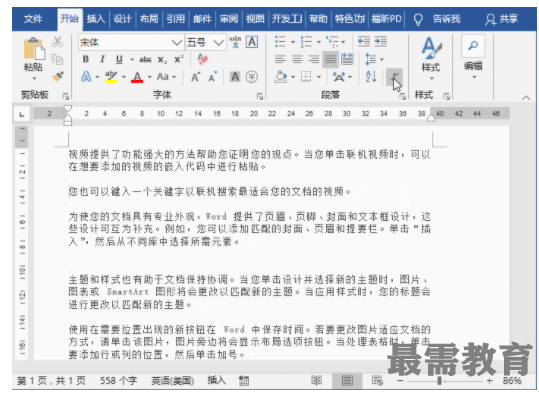Open Font dialog launcher
The image size is (539, 399).
coord(260,97)
